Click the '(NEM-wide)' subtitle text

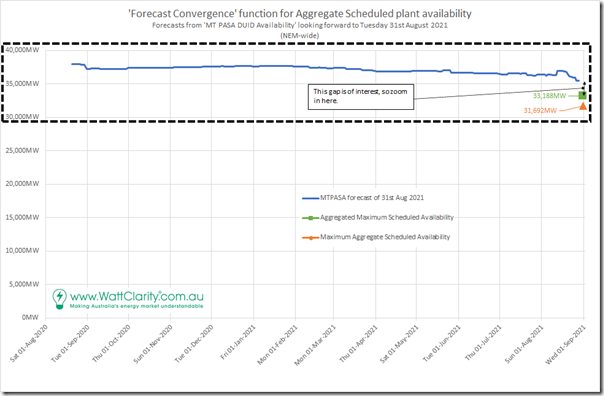tap(300, 35)
